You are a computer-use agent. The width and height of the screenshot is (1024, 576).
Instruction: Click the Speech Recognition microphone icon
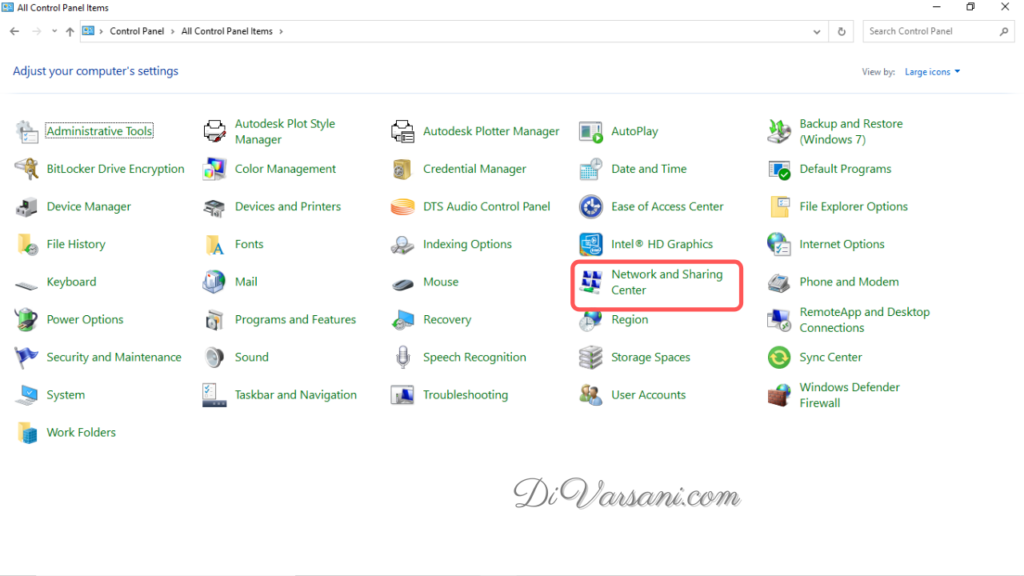pos(403,357)
